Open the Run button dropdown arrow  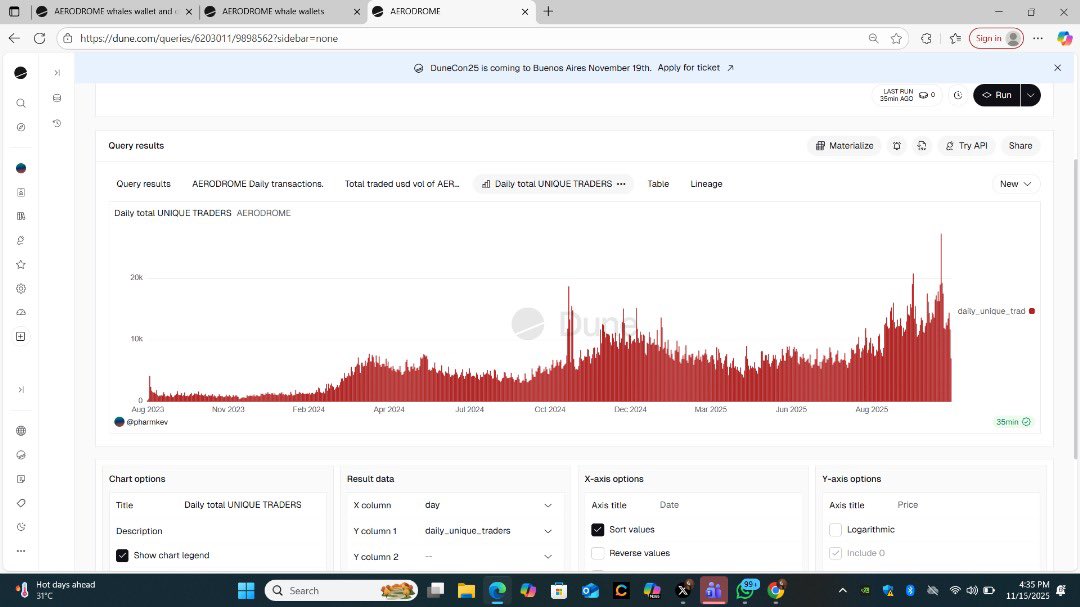point(1030,95)
